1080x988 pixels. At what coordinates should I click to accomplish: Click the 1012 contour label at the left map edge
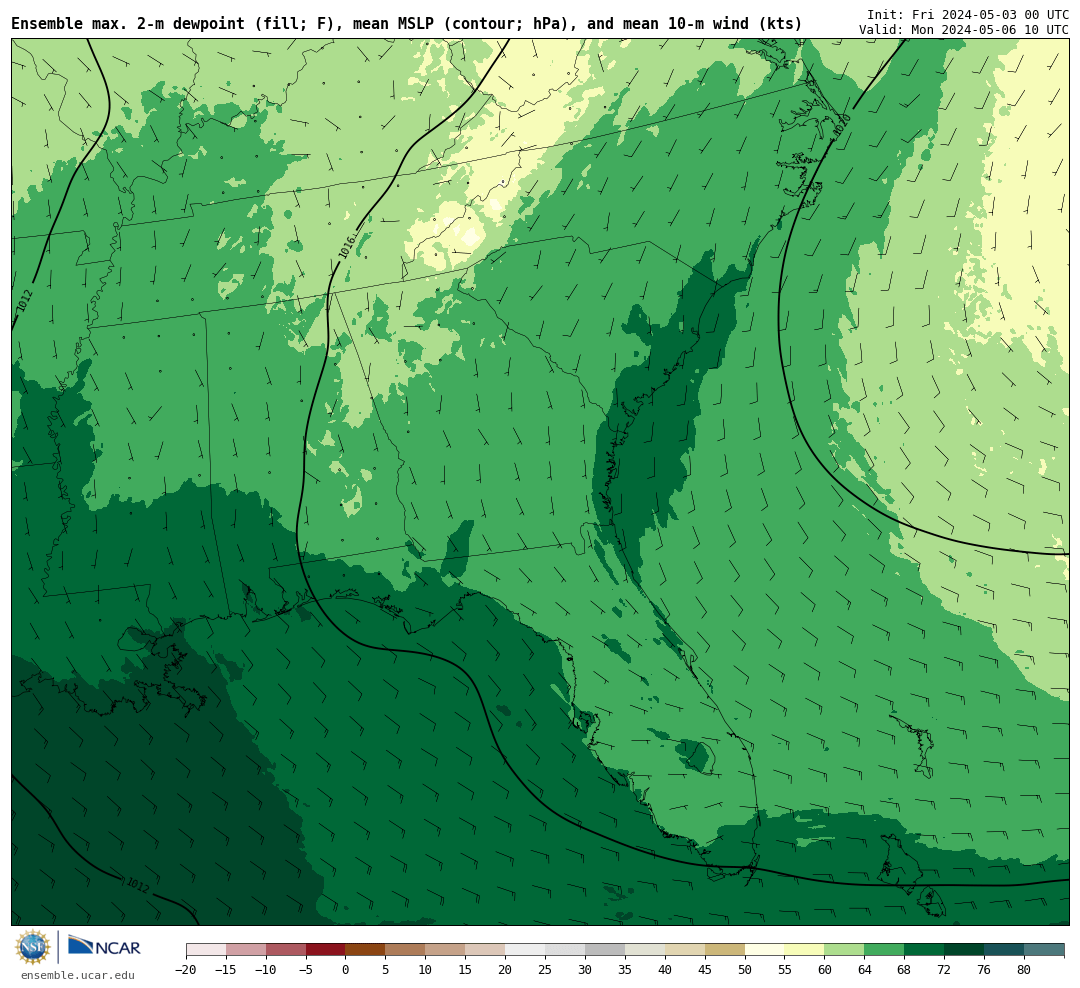pos(25,301)
